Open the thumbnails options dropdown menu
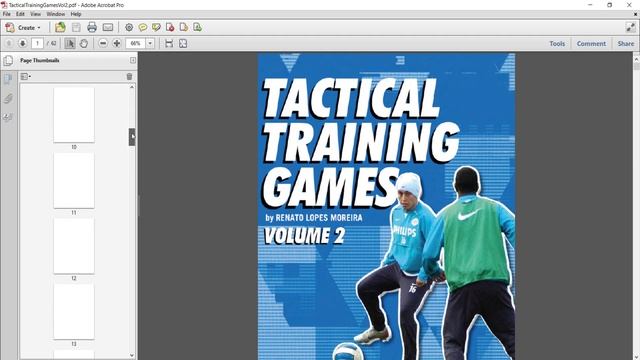Image resolution: width=640 pixels, height=360 pixels. [26, 76]
